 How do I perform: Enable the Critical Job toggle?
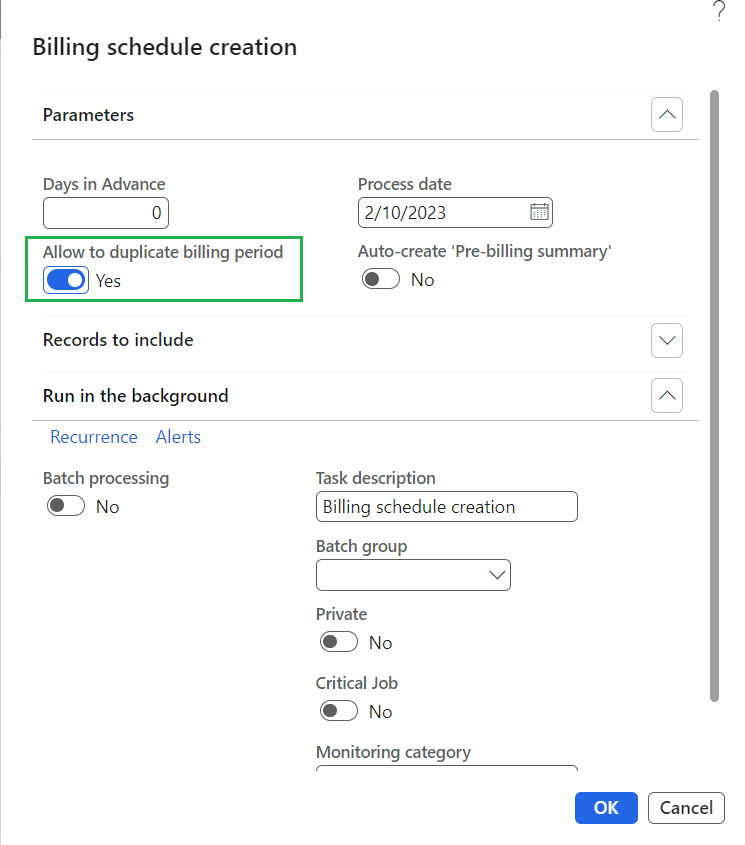pos(339,711)
